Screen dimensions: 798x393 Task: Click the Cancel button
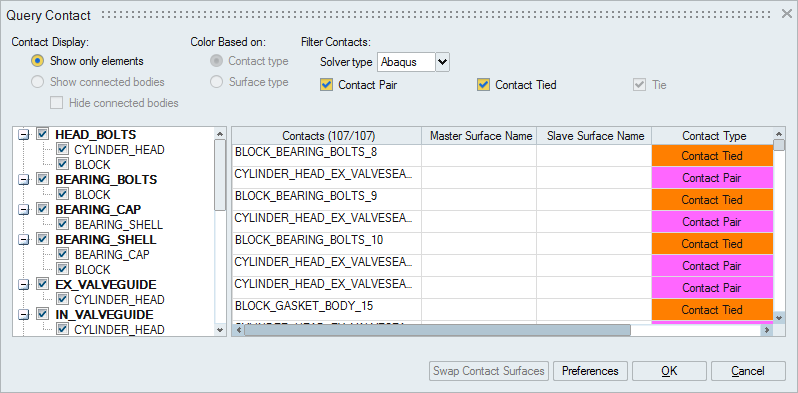(748, 371)
